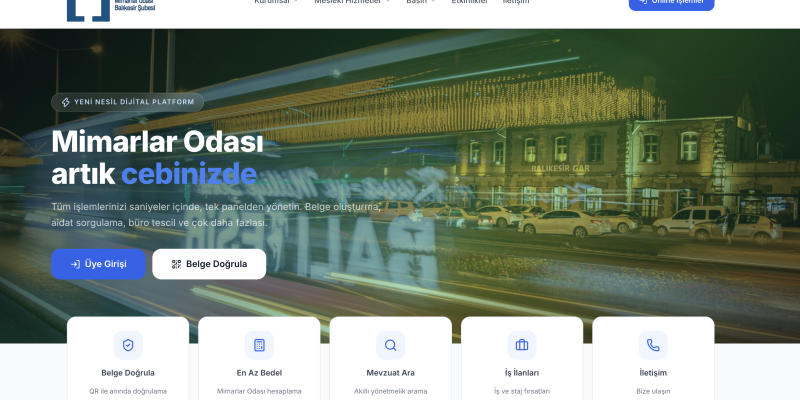Open the Online İşlemler button in header
The height and width of the screenshot is (400, 800).
pos(671,3)
